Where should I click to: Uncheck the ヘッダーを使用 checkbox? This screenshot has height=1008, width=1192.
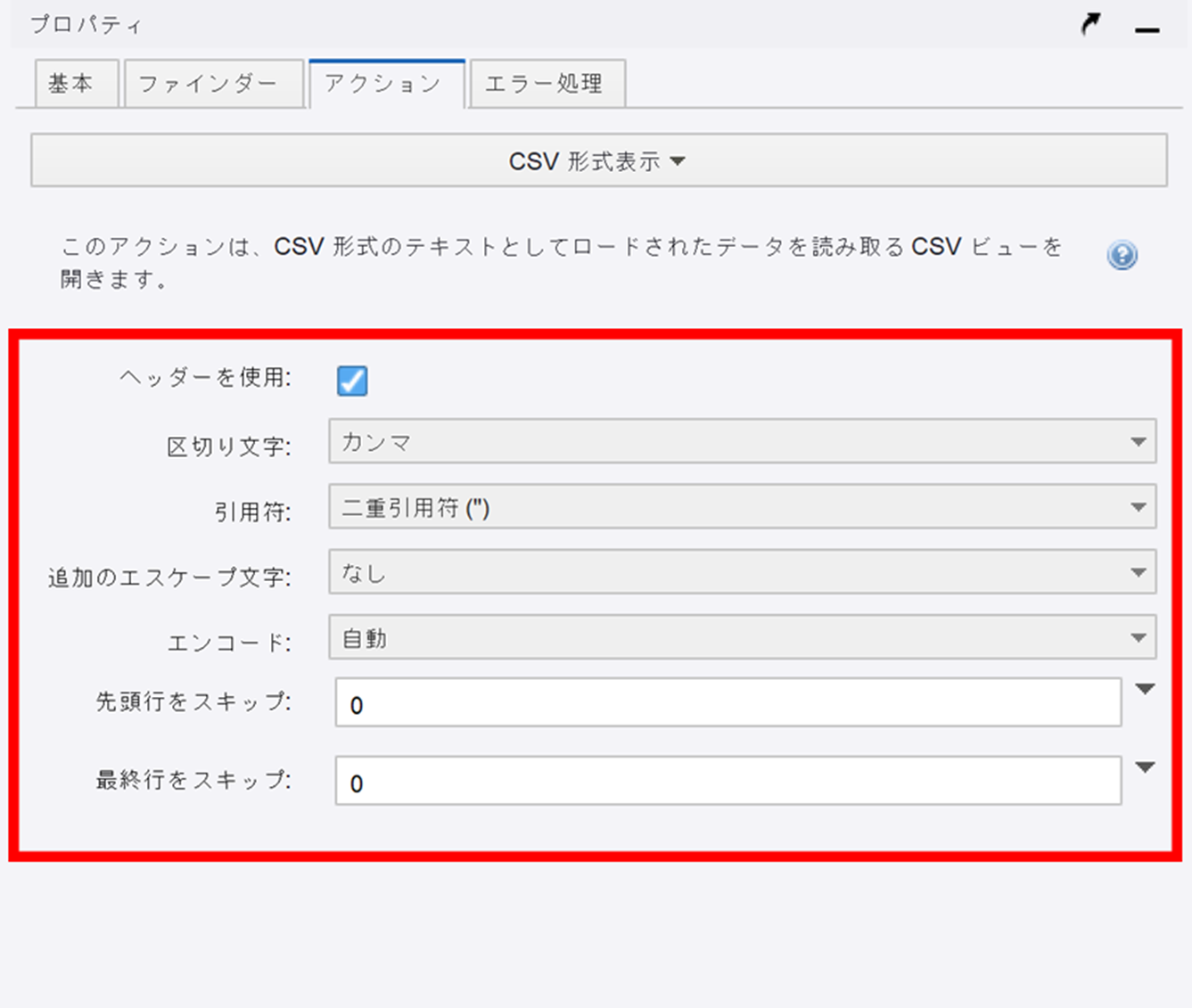(x=352, y=381)
